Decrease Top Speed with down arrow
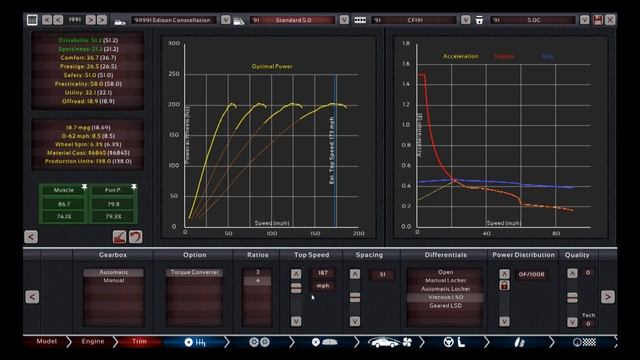 [296, 322]
